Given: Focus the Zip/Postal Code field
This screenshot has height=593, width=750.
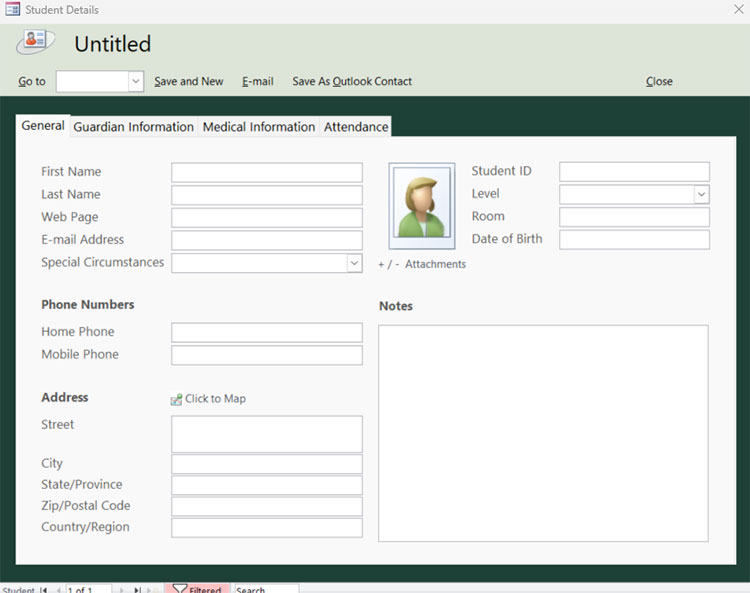Looking at the screenshot, I should pyautogui.click(x=267, y=506).
